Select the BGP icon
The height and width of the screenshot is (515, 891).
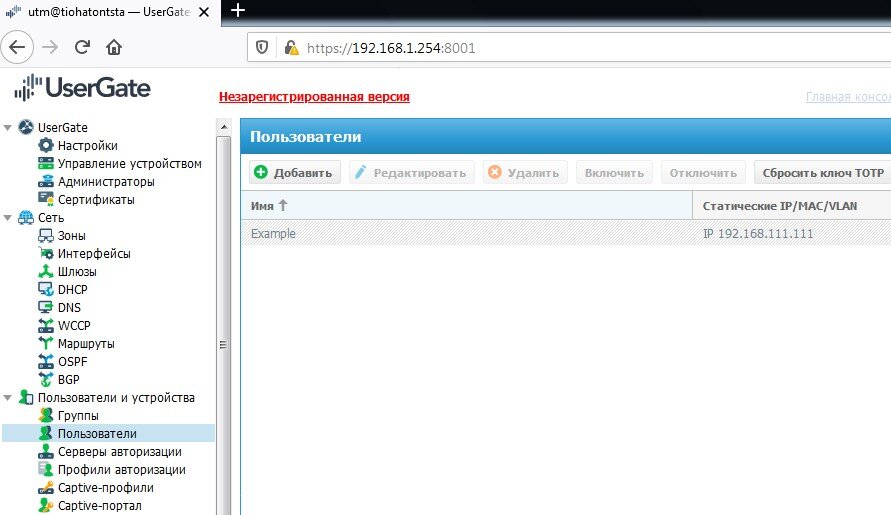pos(45,380)
